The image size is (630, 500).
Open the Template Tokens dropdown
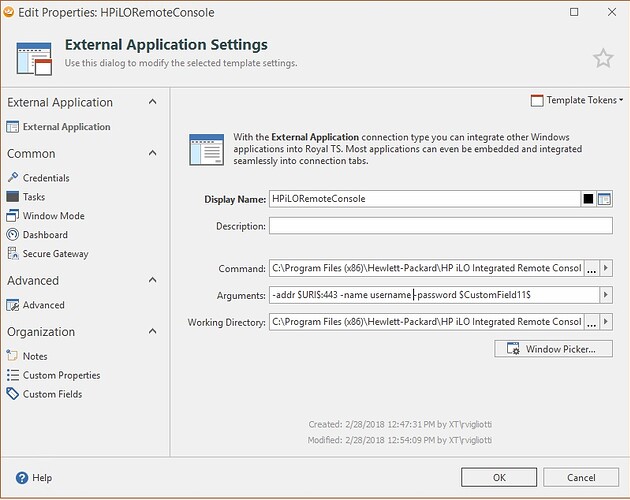(577, 100)
